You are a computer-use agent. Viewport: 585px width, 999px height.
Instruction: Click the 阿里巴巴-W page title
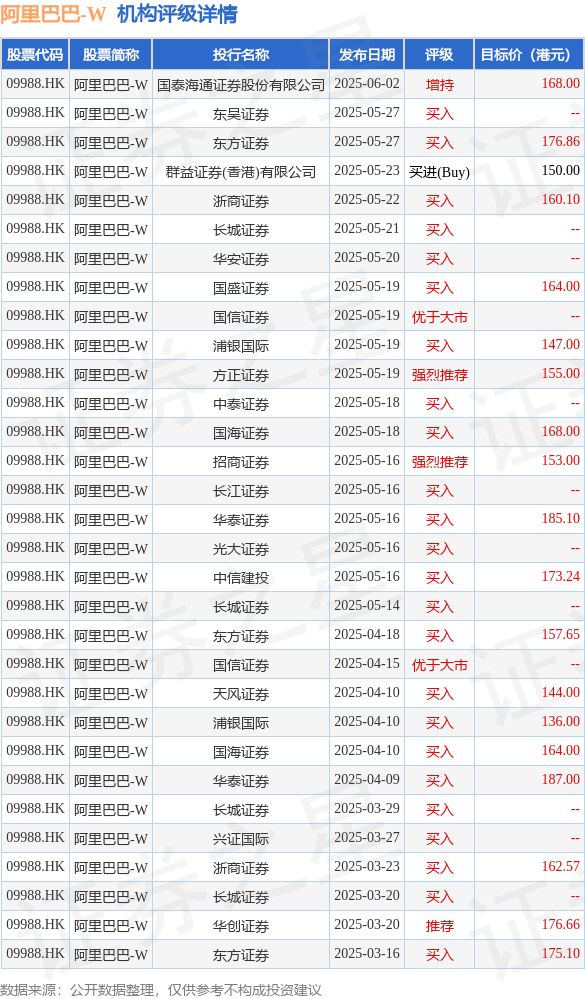tap(54, 14)
